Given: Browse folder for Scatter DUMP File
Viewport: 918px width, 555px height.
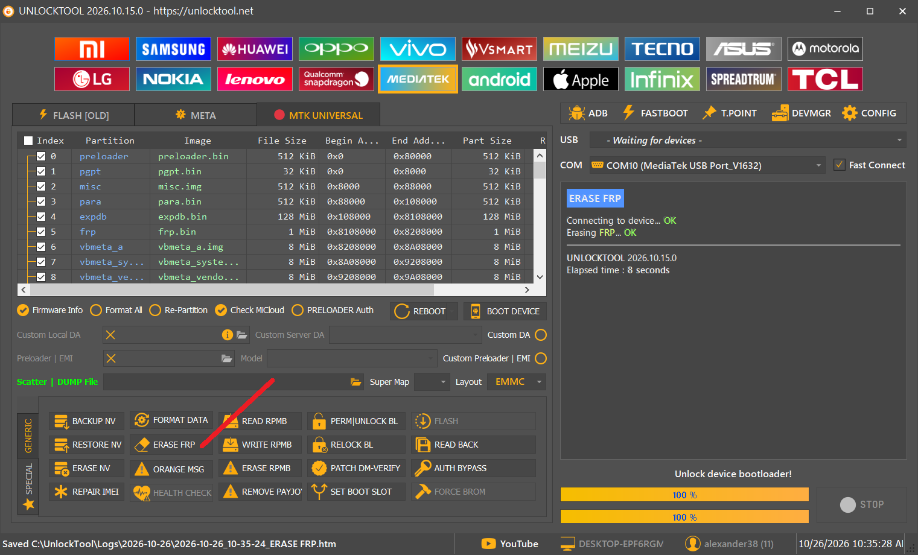Looking at the screenshot, I should (355, 382).
